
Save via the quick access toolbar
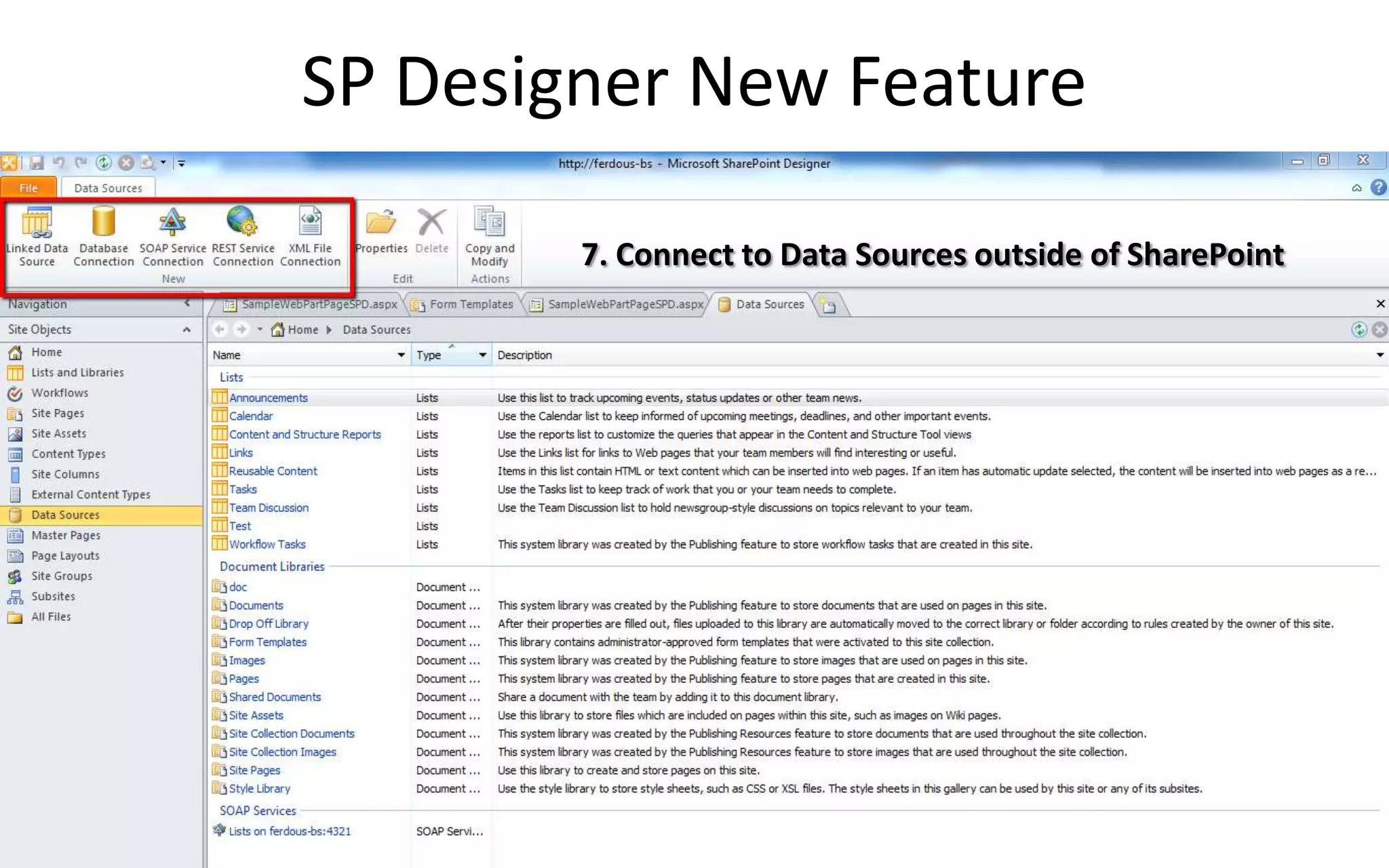[37, 163]
